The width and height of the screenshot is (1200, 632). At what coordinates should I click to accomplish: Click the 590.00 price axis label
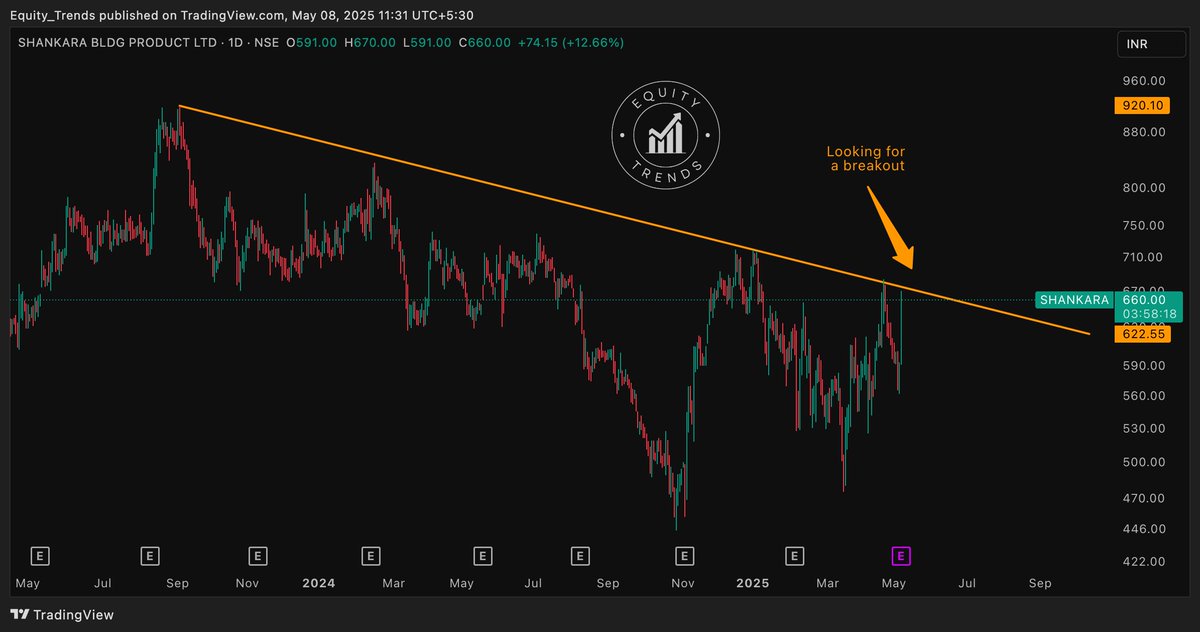(x=1144, y=365)
